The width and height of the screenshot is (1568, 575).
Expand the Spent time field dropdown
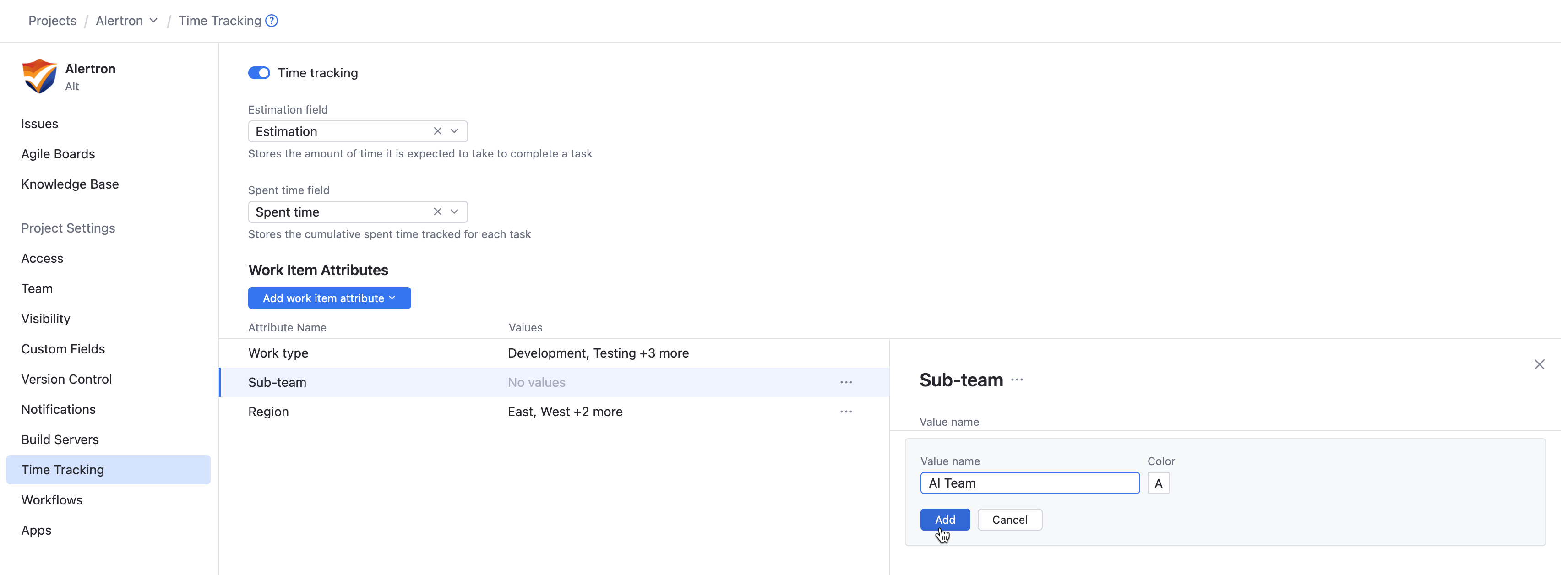pyautogui.click(x=454, y=212)
